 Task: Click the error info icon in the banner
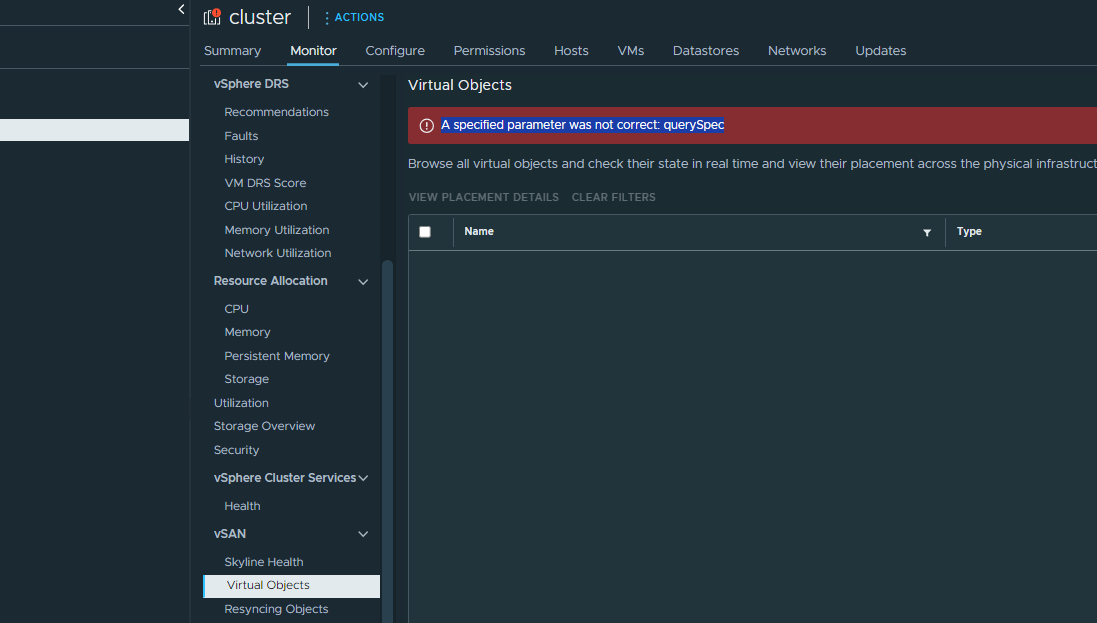tap(426, 125)
